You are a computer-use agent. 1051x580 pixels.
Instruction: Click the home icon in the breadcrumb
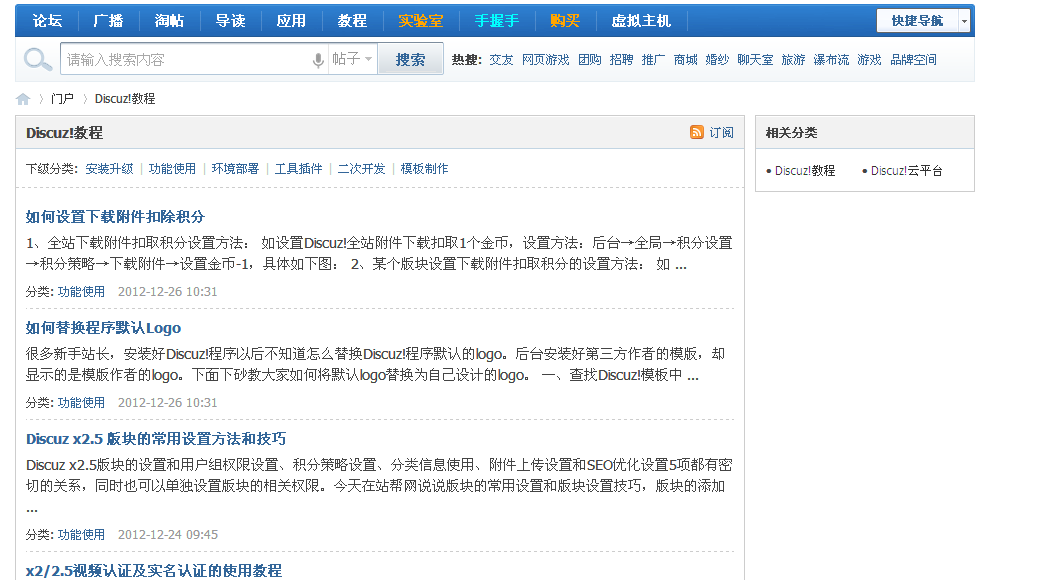pos(22,98)
